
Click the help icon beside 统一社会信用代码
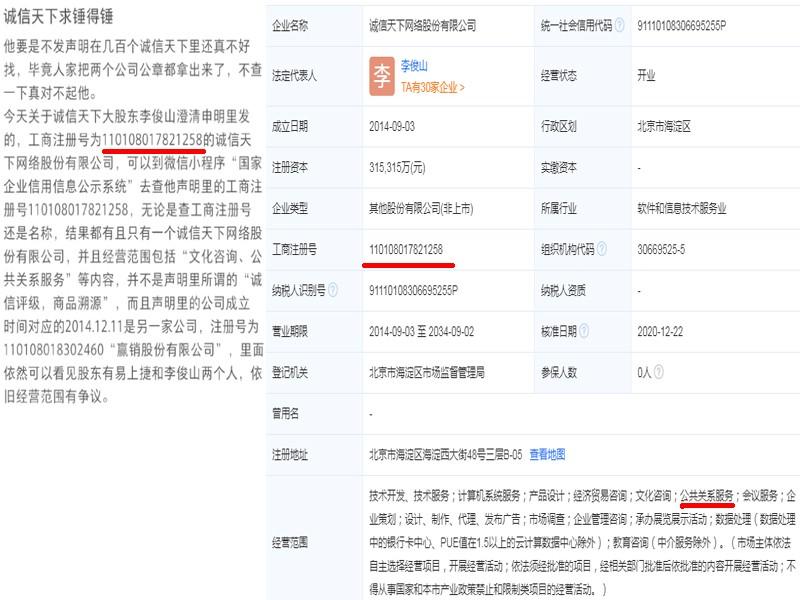tap(619, 24)
